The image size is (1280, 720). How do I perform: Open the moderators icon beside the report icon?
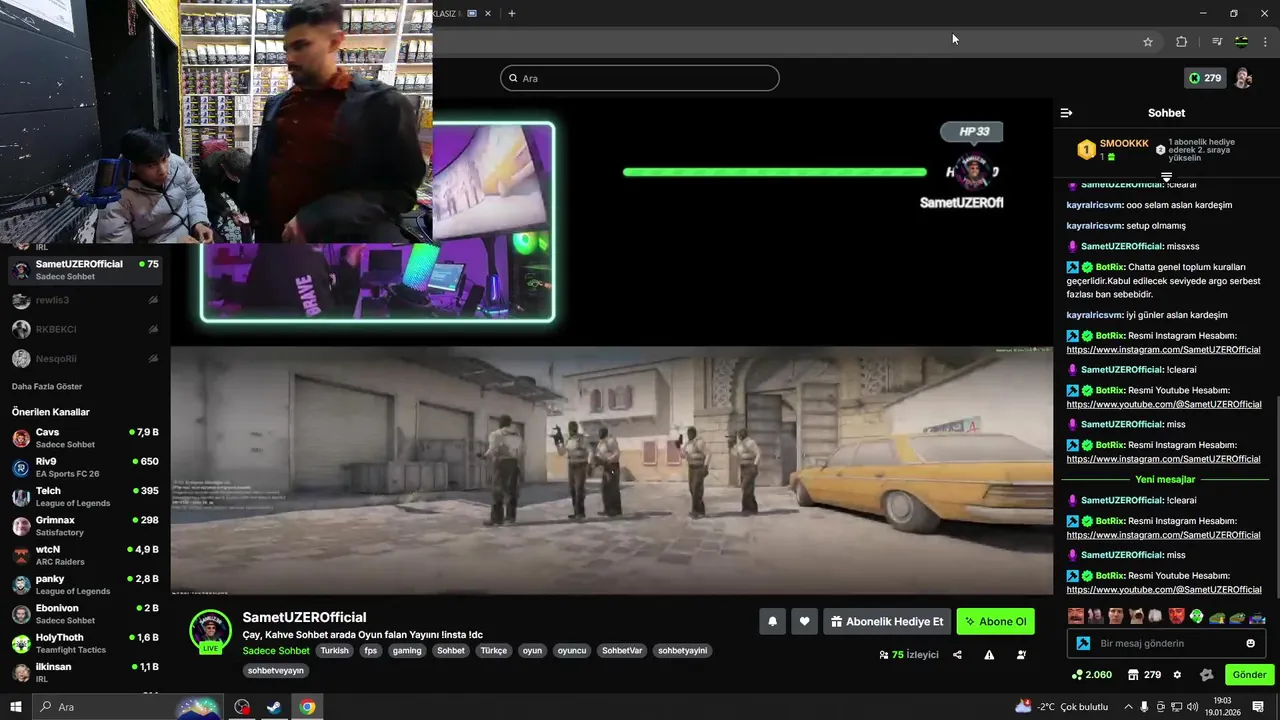[x=1021, y=655]
